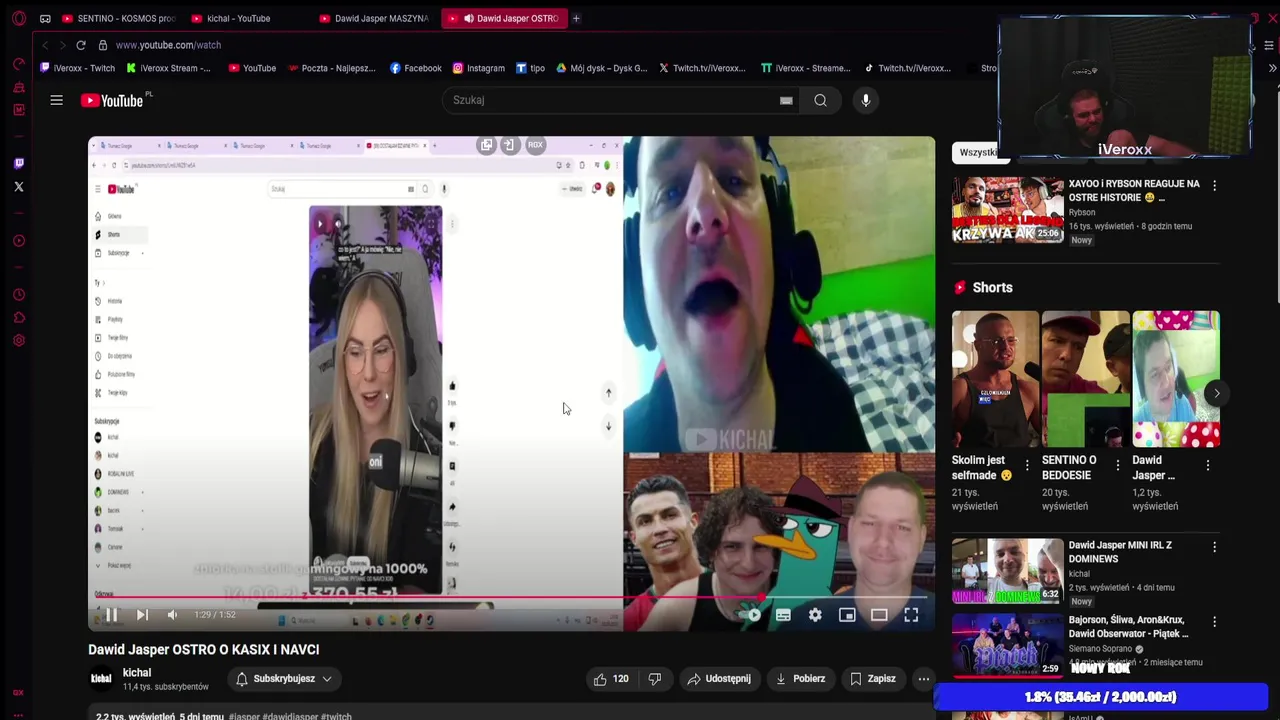Image resolution: width=1280 pixels, height=720 pixels.
Task: Open the X sidebar icon
Action: click(19, 186)
